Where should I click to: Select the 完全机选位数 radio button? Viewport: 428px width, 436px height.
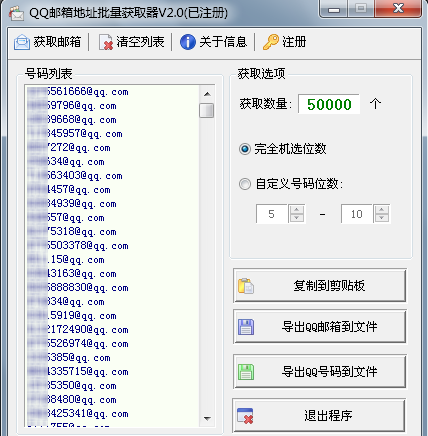click(245, 149)
